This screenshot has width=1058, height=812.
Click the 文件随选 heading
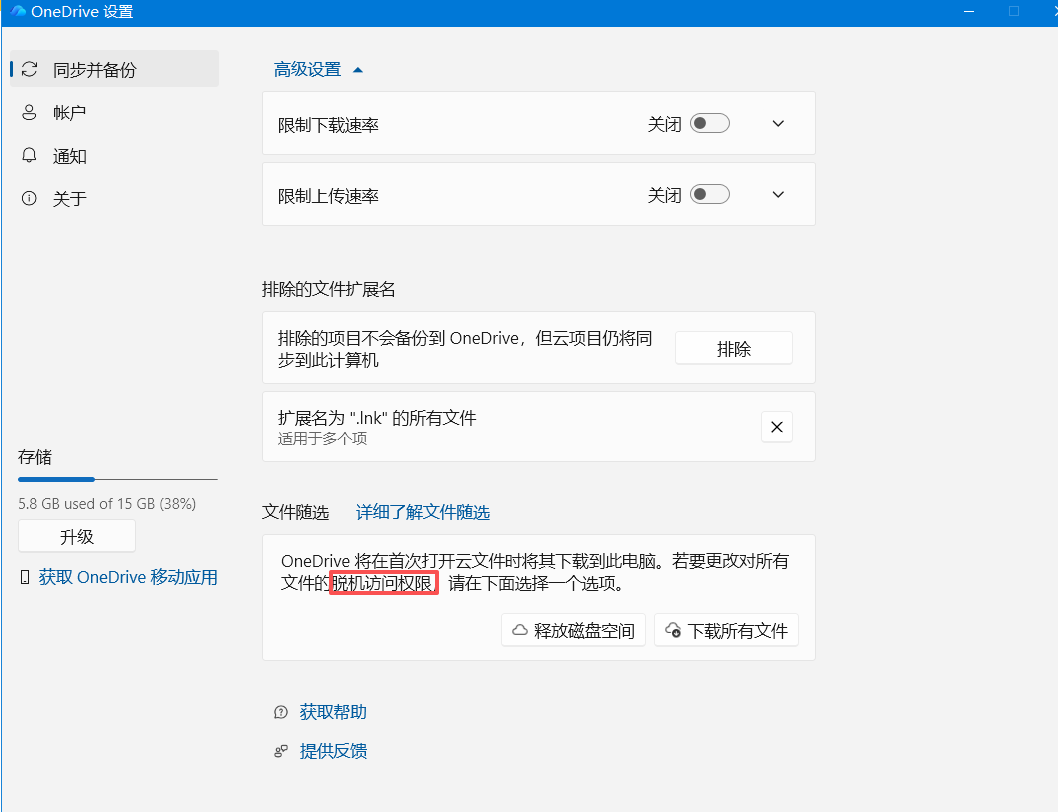tap(296, 512)
